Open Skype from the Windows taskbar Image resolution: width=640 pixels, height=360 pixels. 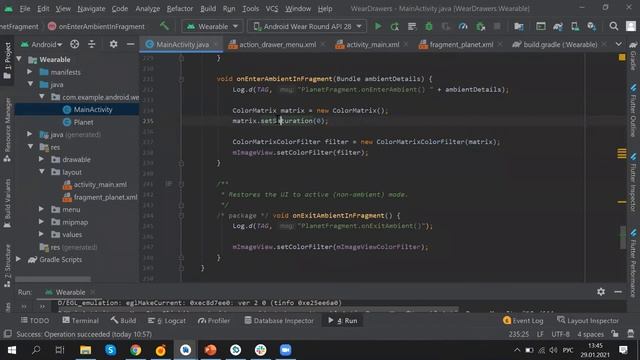tap(111, 350)
